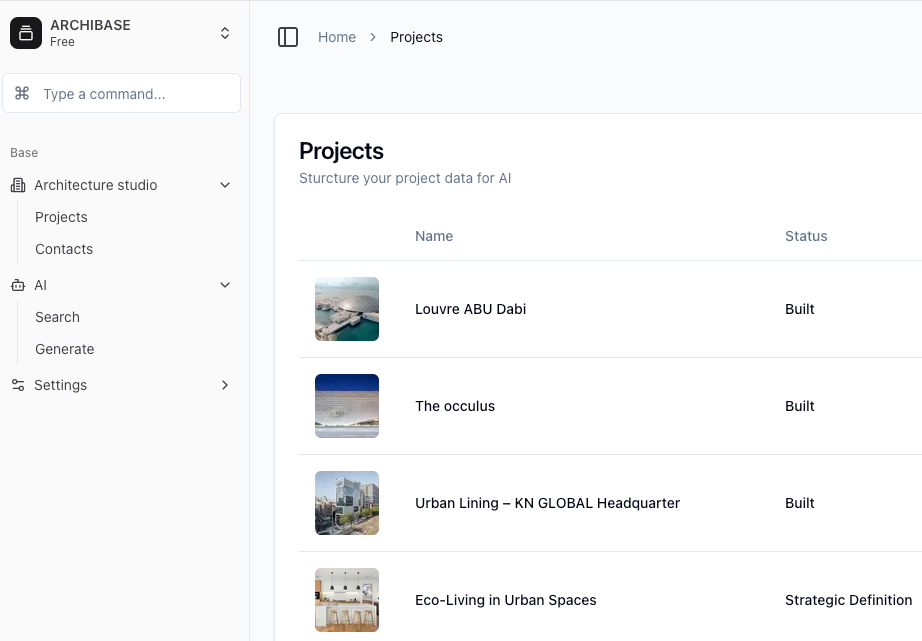Click the AI section icon
The height and width of the screenshot is (641, 922).
point(17,285)
